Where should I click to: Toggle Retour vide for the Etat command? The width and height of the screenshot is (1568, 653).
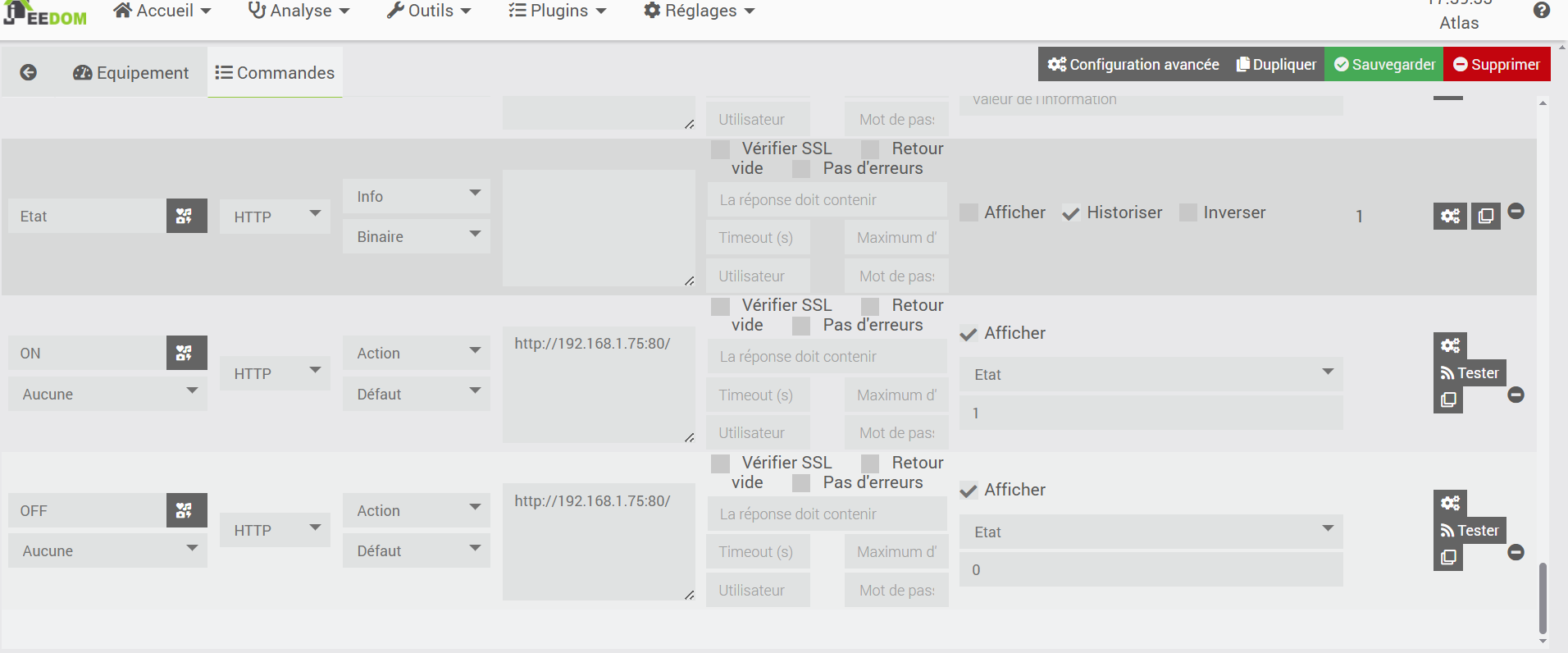870,148
